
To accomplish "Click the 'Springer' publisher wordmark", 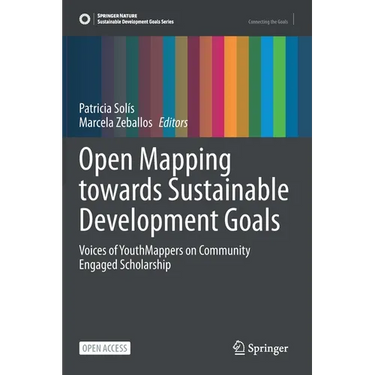I will pyautogui.click(x=268, y=349).
